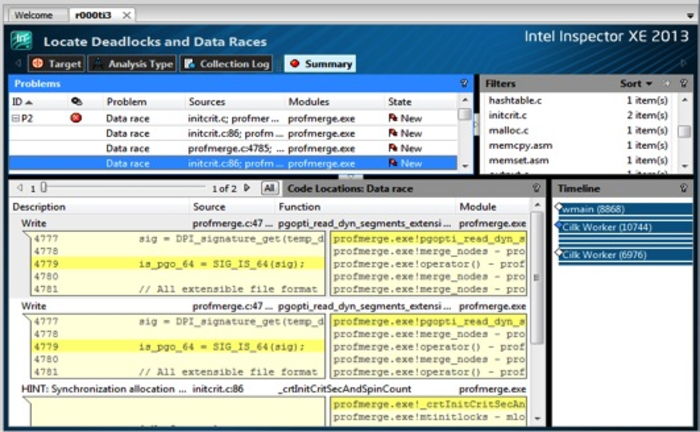The image size is (700, 432).
Task: Select Data race row with profmerge.c:4785
Action: click(233, 148)
